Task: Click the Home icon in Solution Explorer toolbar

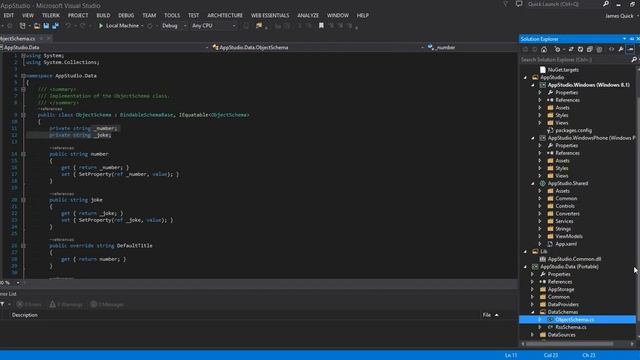Action: coord(544,49)
